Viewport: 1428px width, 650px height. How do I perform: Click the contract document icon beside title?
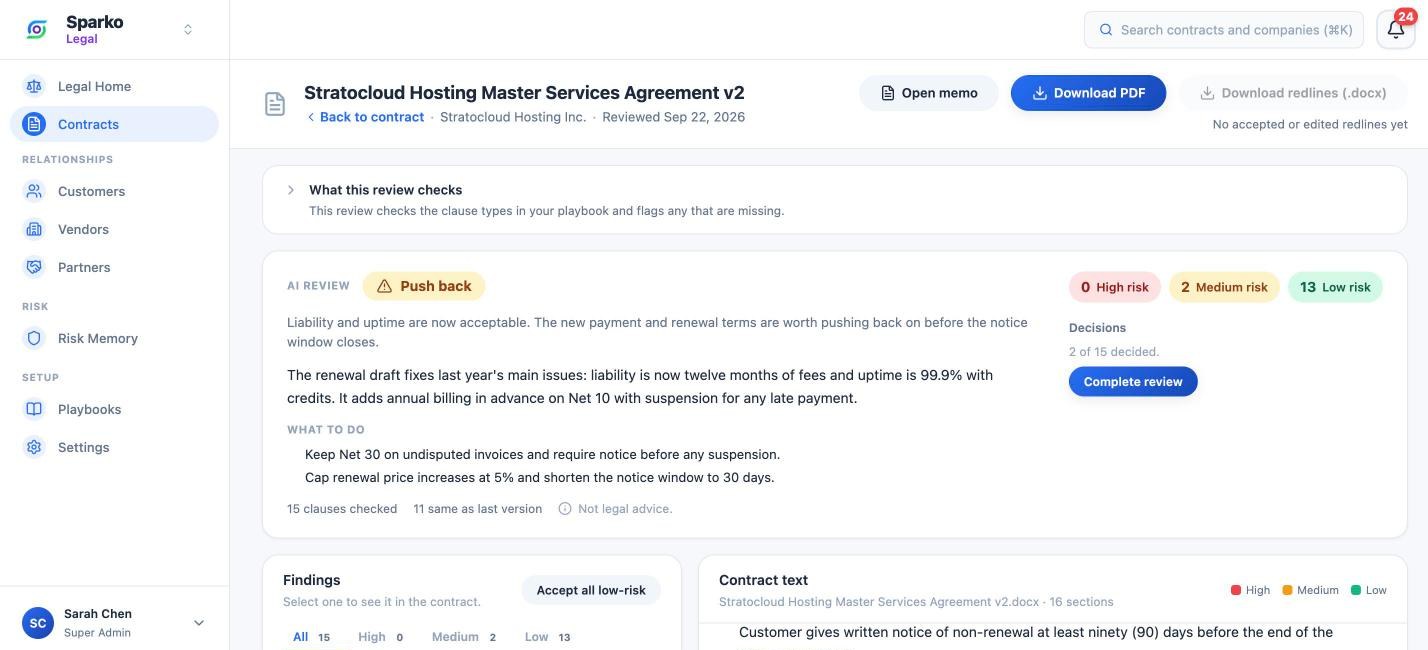click(275, 103)
